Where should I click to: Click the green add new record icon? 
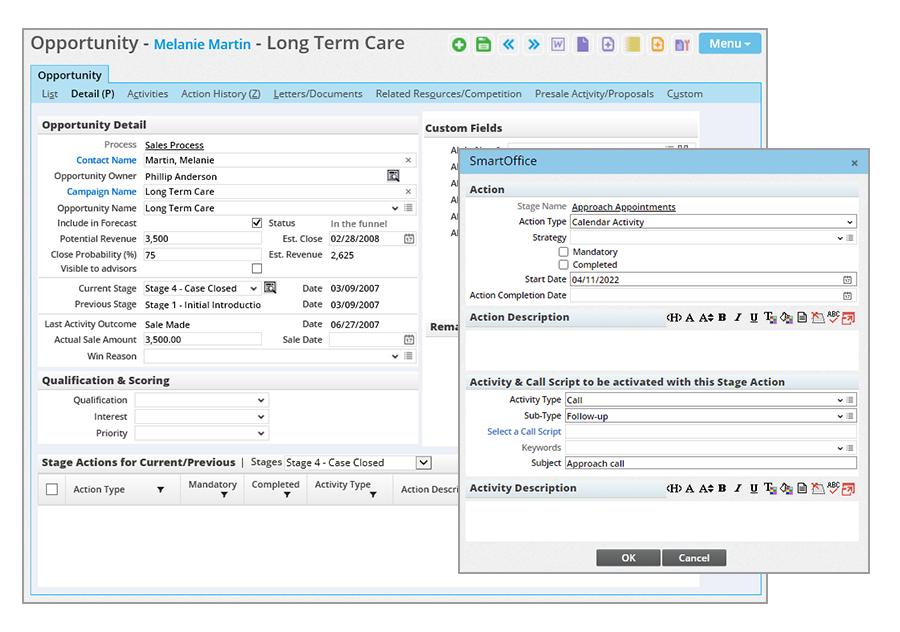(x=459, y=44)
